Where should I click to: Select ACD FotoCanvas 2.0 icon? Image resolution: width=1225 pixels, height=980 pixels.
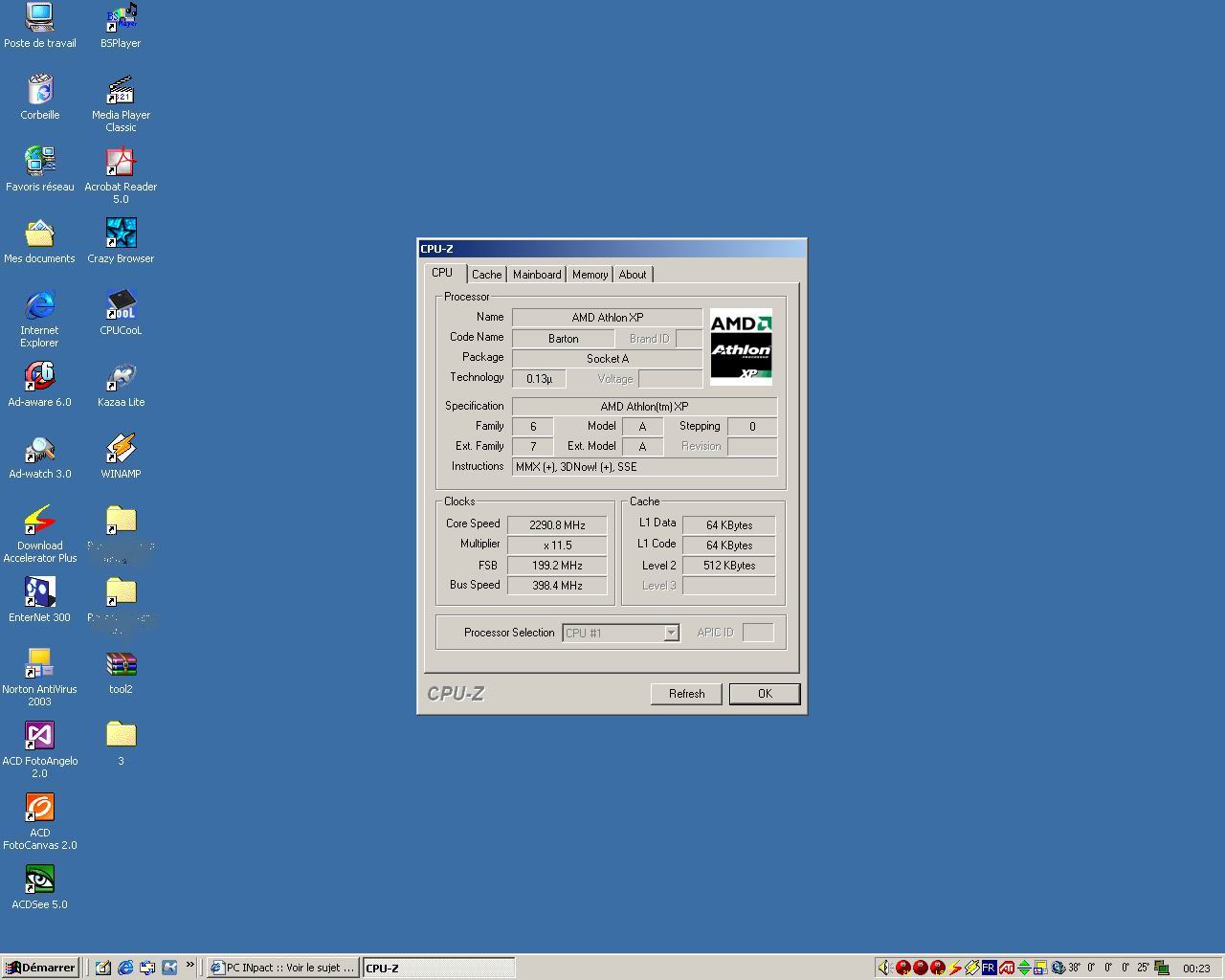click(39, 821)
